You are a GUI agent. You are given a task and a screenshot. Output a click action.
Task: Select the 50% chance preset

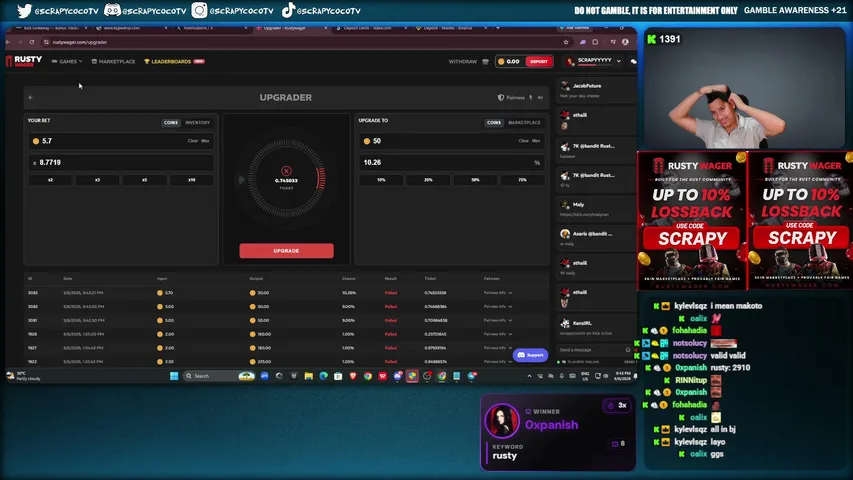(475, 180)
